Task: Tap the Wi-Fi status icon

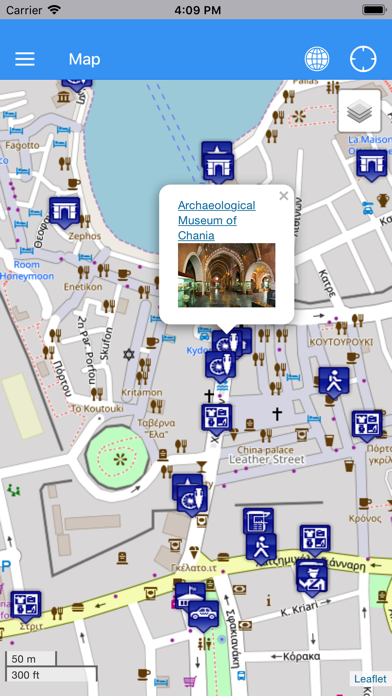Action: coord(55,9)
